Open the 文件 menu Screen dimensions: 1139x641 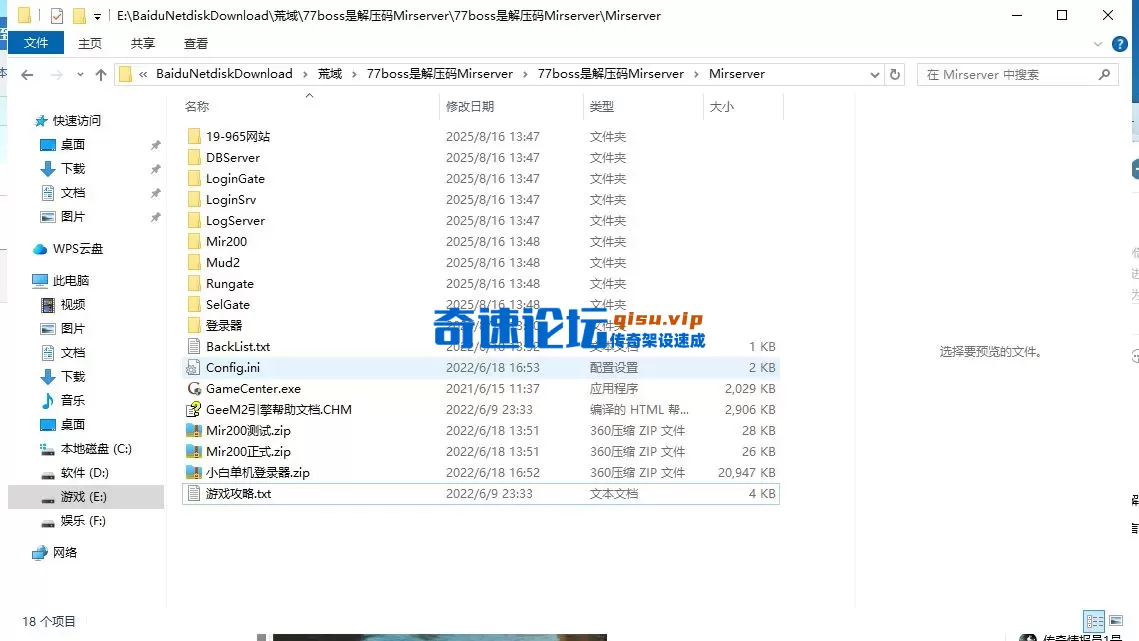(36, 43)
